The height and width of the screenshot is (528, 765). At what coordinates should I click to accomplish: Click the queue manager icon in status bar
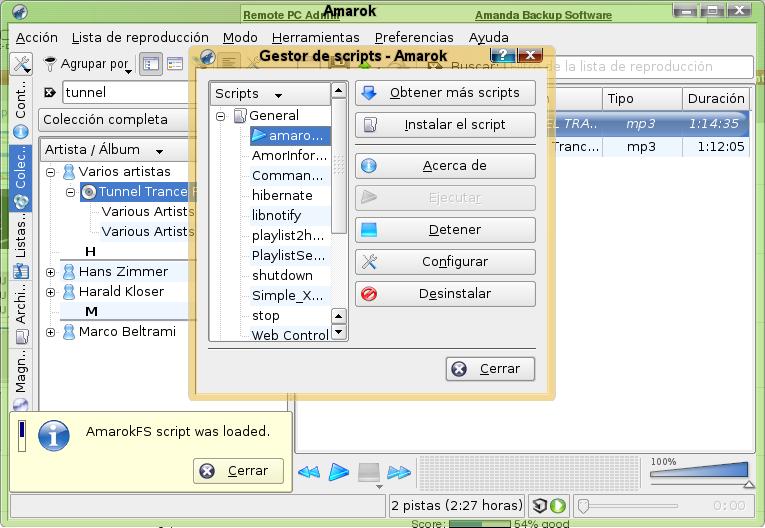pos(539,506)
